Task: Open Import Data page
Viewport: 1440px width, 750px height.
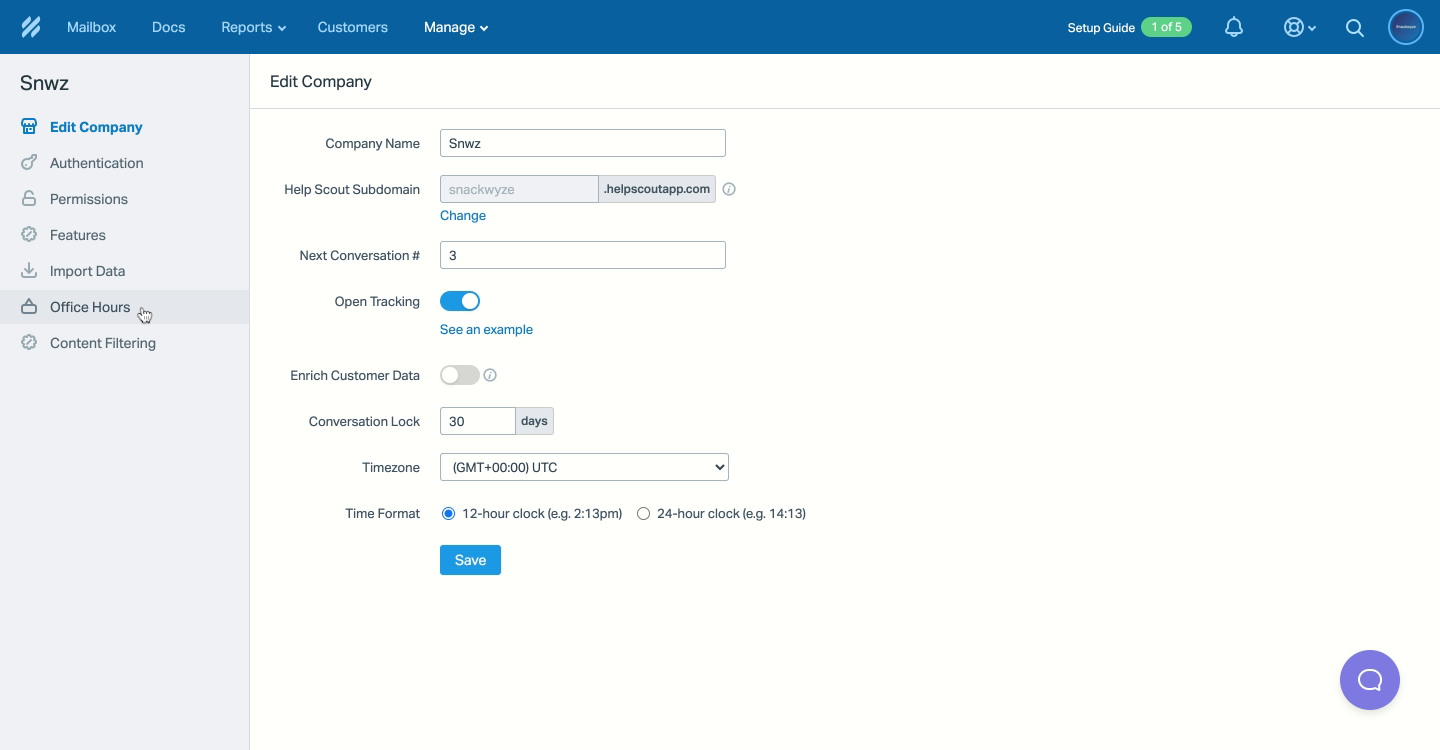Action: click(88, 271)
